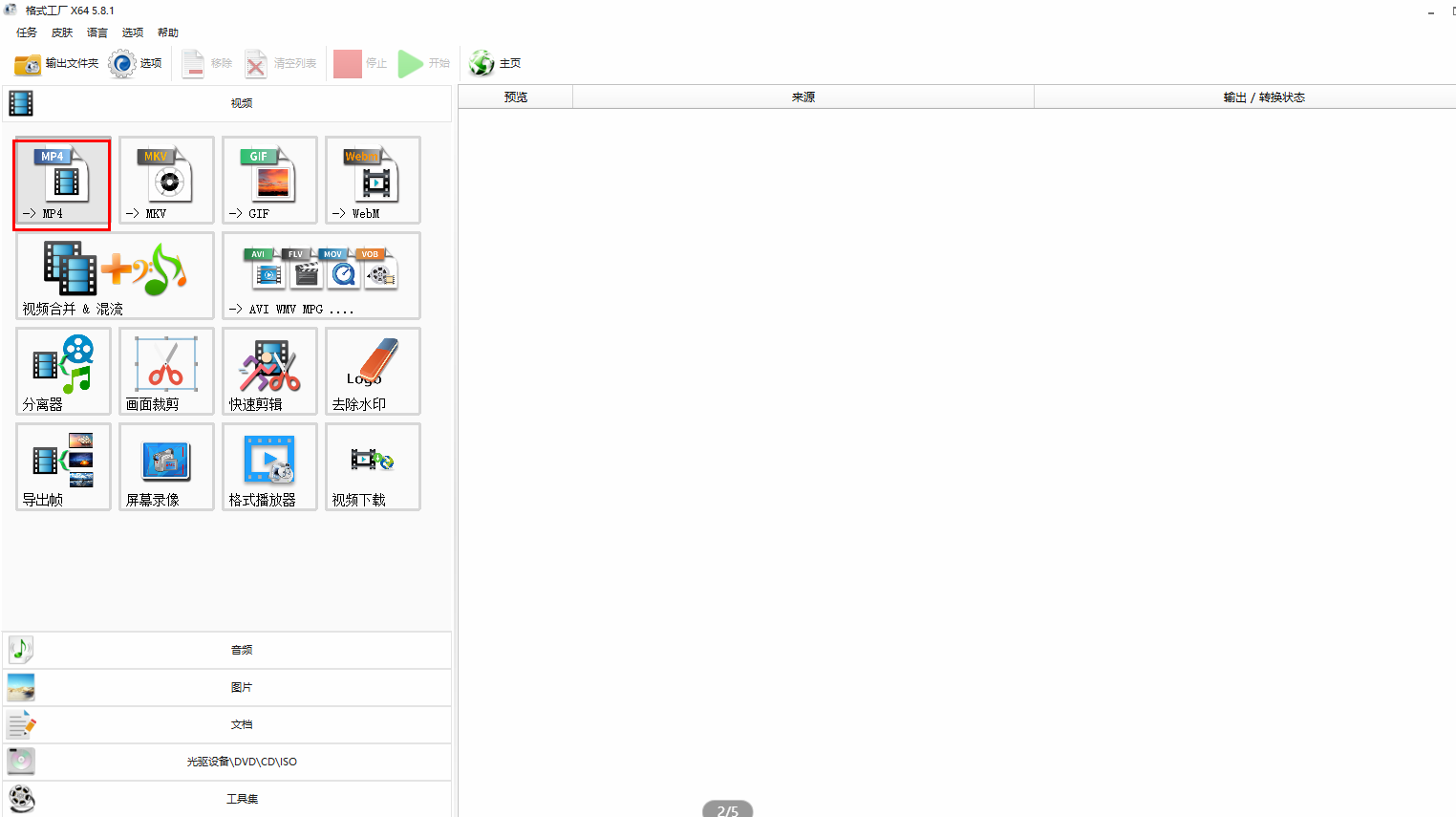
Task: Select the MP4 conversion icon
Action: coord(62,182)
